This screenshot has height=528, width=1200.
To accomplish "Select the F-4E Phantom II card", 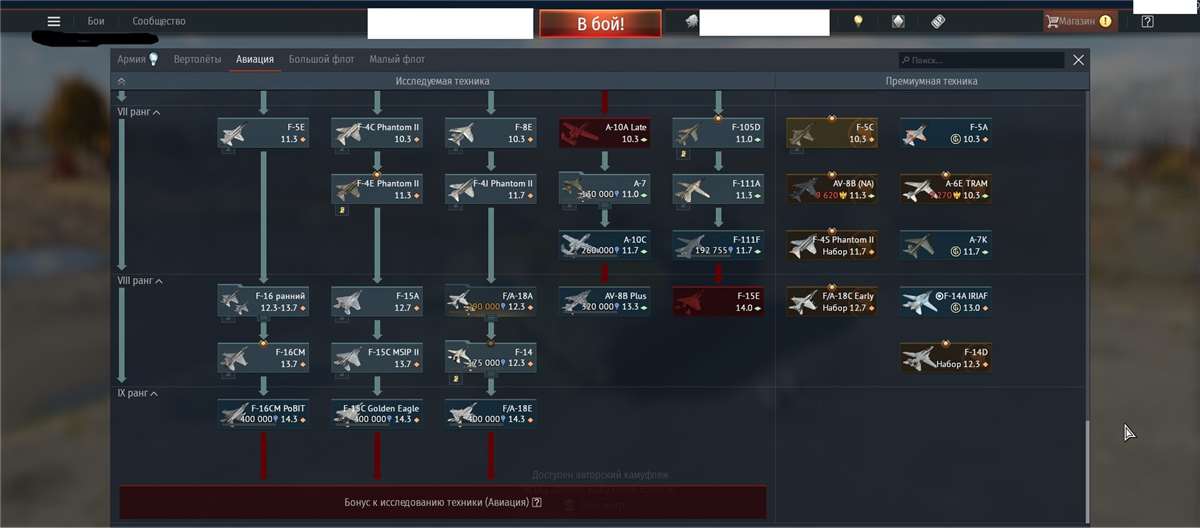I will tap(376, 189).
